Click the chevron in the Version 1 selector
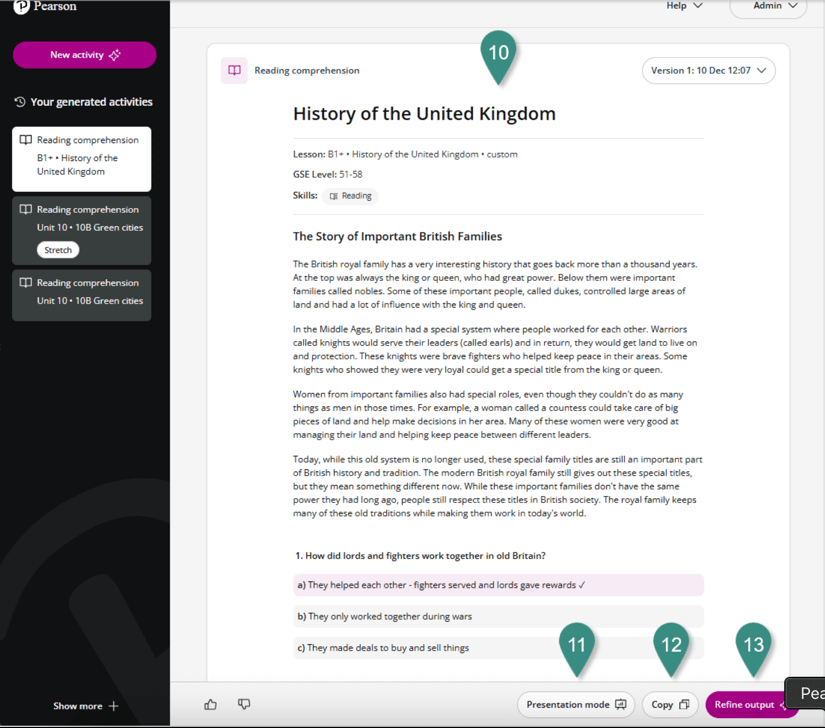Image resolution: width=825 pixels, height=728 pixels. pyautogui.click(x=761, y=70)
